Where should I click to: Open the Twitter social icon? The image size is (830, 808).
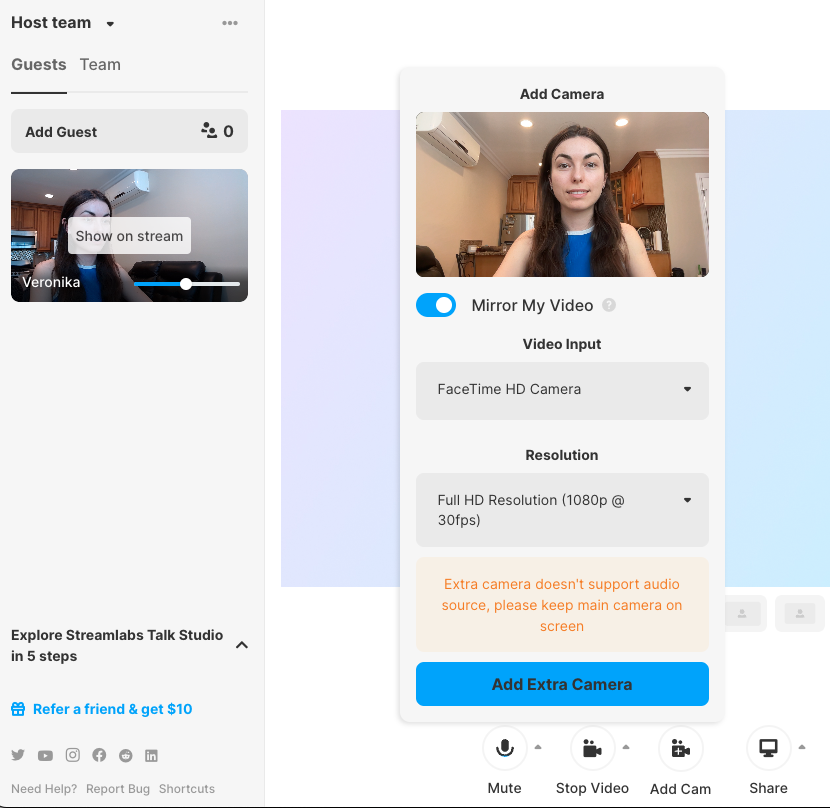coord(18,755)
